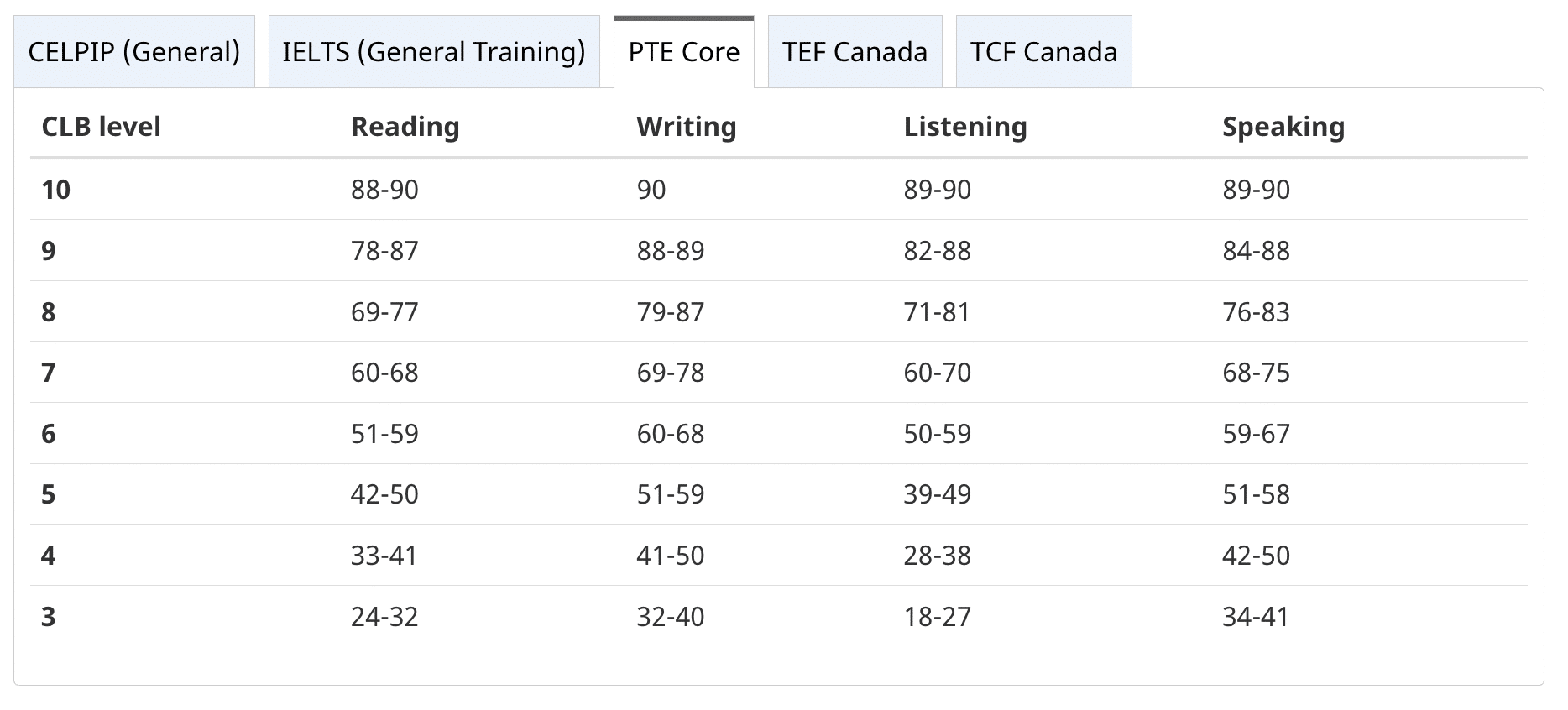Click Writing score 41-50 for CLB 4
The width and height of the screenshot is (1568, 710).
tap(670, 556)
